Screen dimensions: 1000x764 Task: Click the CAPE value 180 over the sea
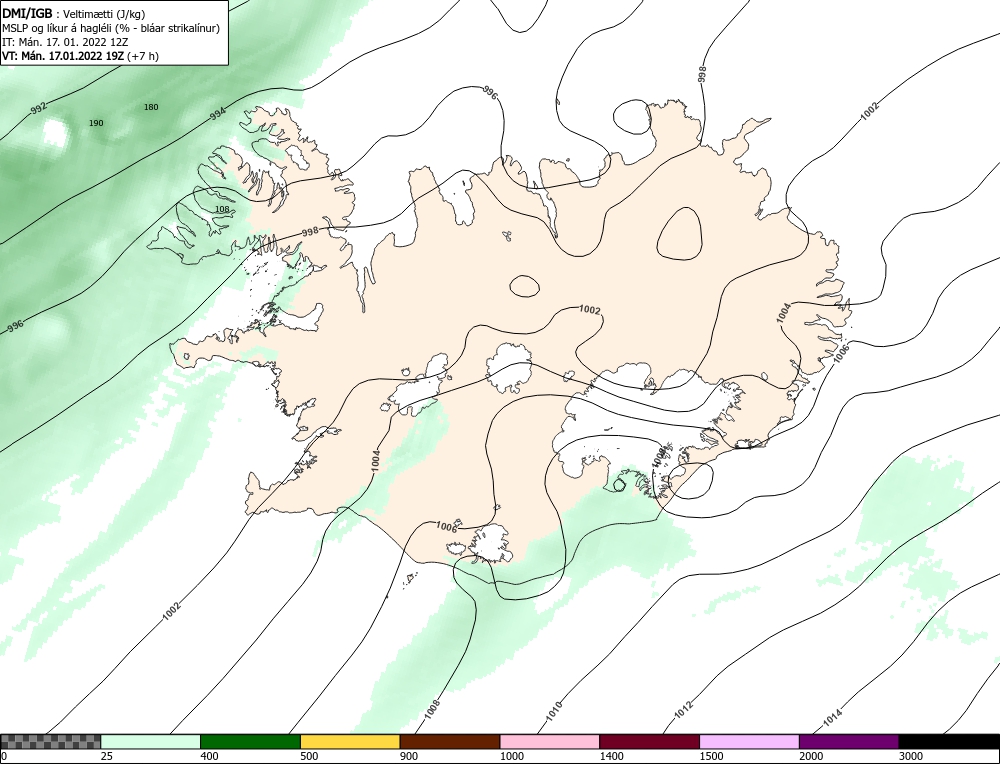pyautogui.click(x=151, y=107)
